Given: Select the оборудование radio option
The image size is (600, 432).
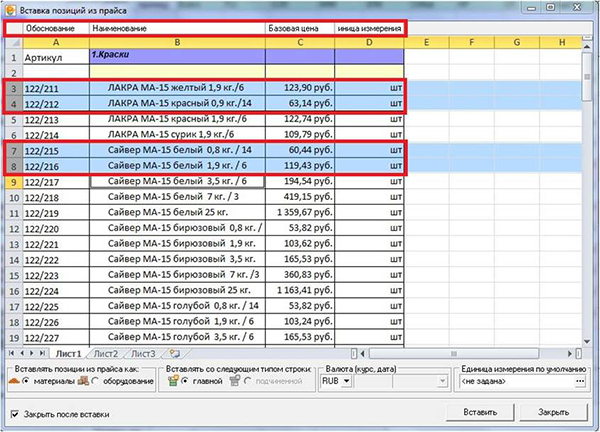Looking at the screenshot, I should [x=95, y=381].
